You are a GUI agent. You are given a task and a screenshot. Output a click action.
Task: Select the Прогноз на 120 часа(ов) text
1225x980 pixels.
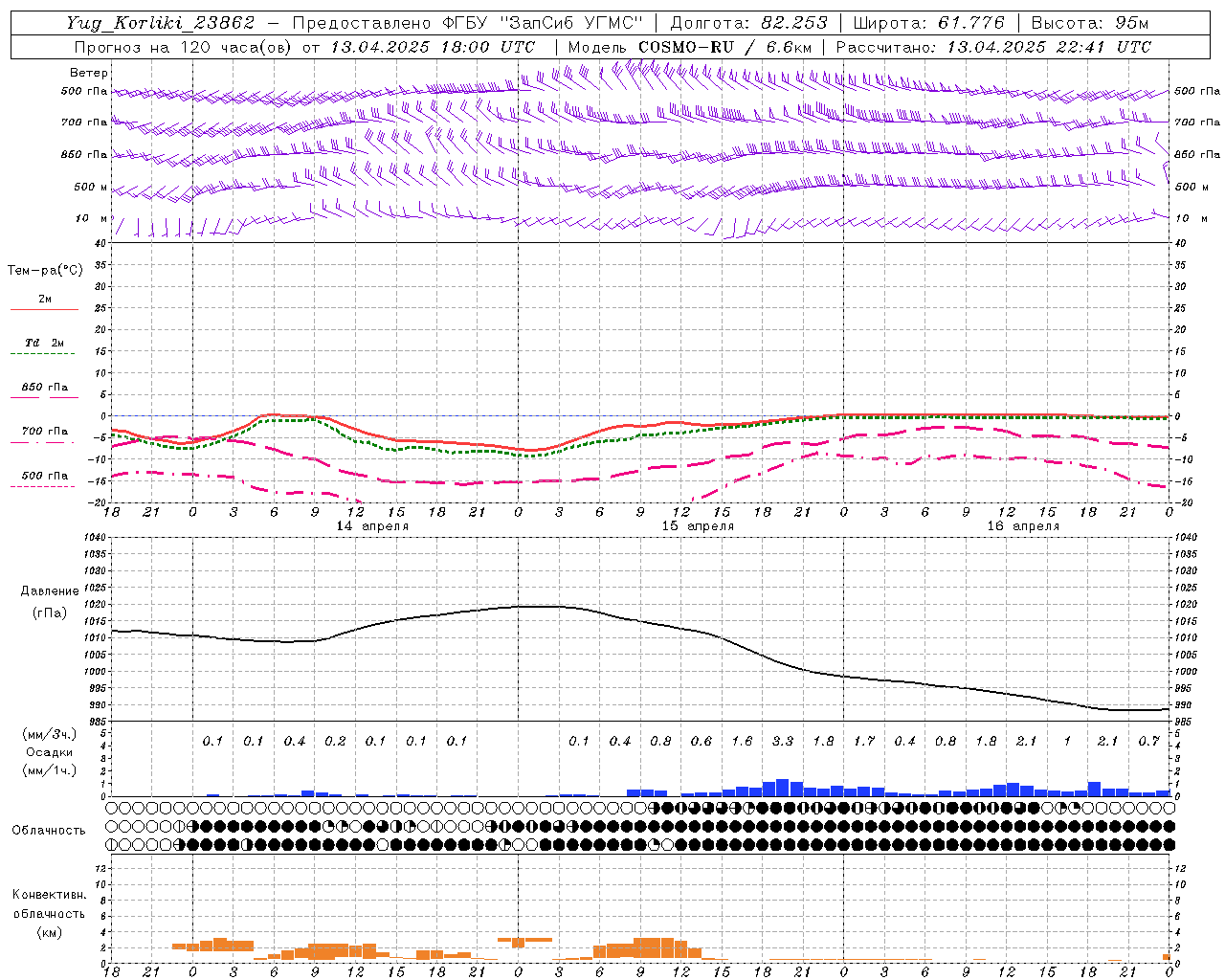[185, 47]
